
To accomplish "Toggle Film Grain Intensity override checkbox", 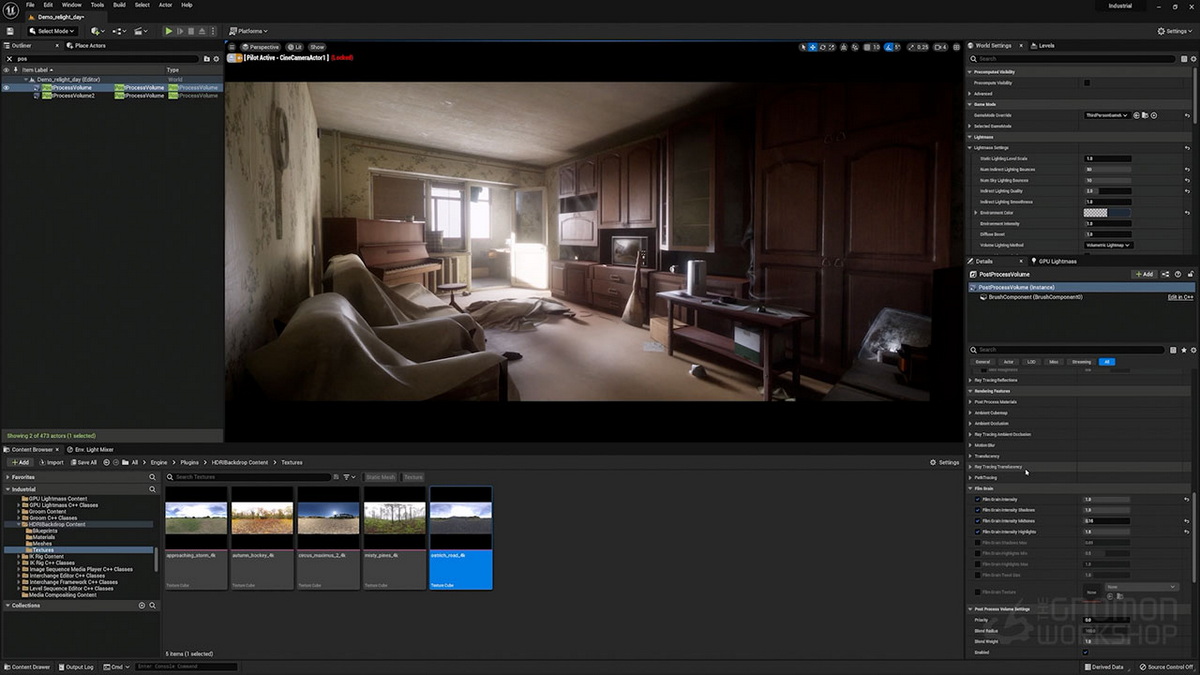I will (x=977, y=499).
